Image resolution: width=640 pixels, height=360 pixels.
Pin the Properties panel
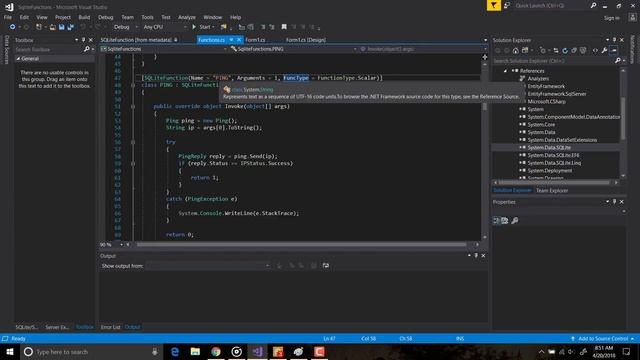click(614, 202)
